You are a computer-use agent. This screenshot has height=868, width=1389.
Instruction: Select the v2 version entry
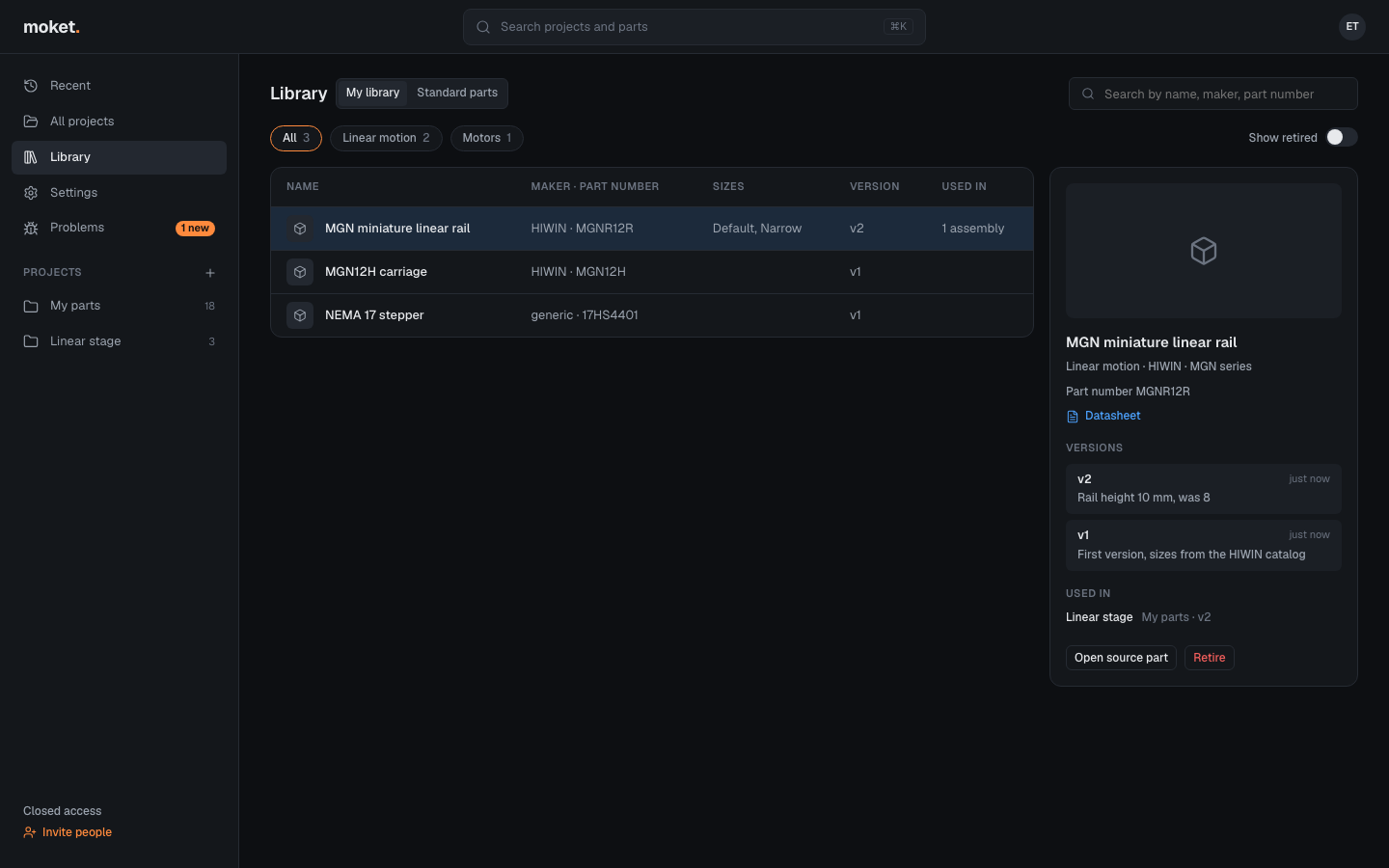click(1204, 488)
